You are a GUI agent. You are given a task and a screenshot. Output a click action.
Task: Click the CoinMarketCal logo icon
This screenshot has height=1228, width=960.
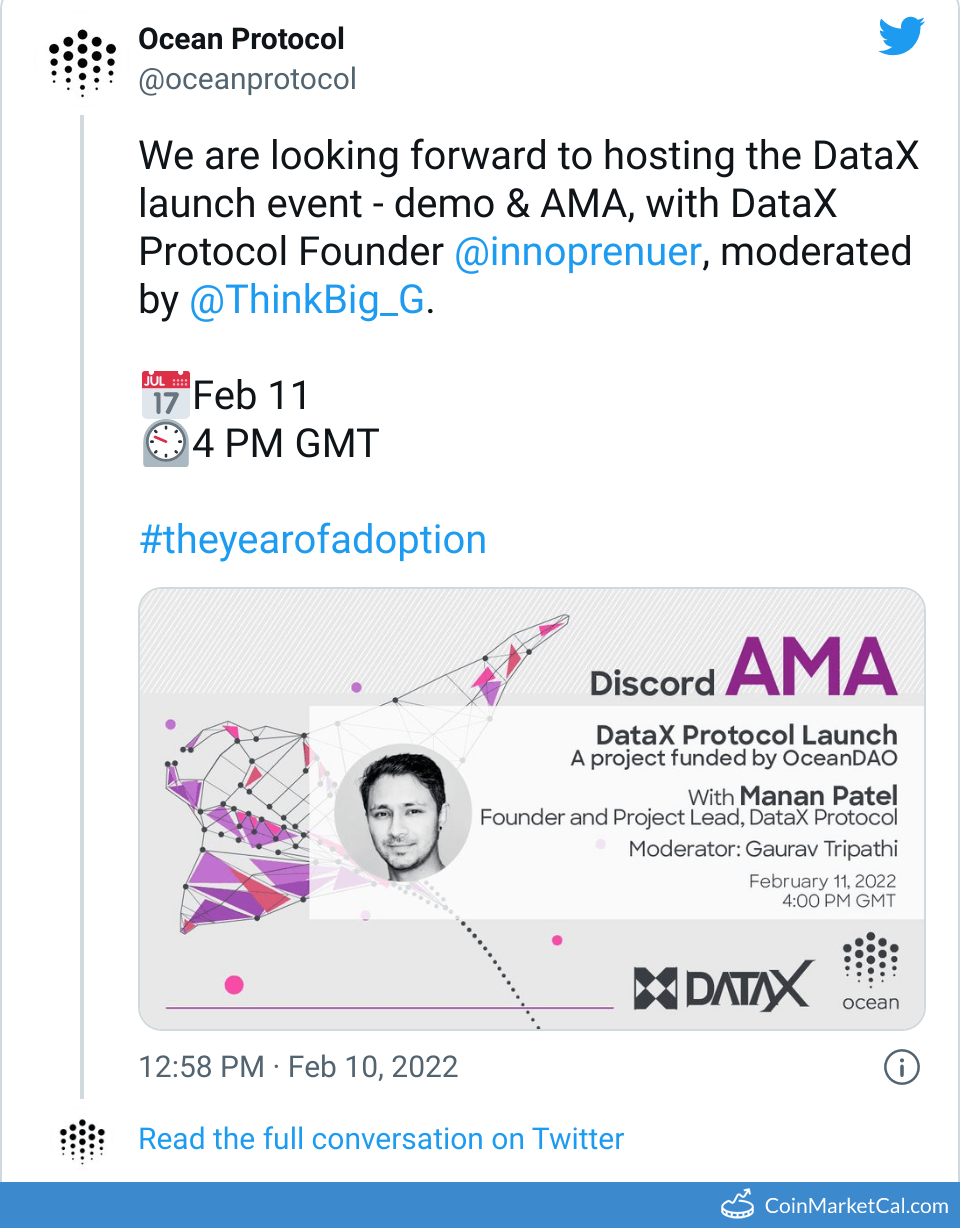[738, 1204]
